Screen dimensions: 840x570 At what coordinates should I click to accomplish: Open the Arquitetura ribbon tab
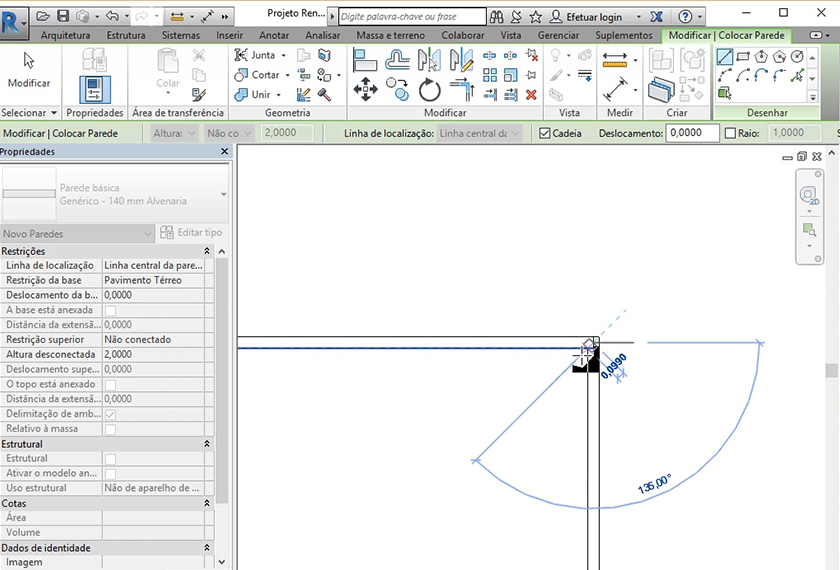point(65,35)
